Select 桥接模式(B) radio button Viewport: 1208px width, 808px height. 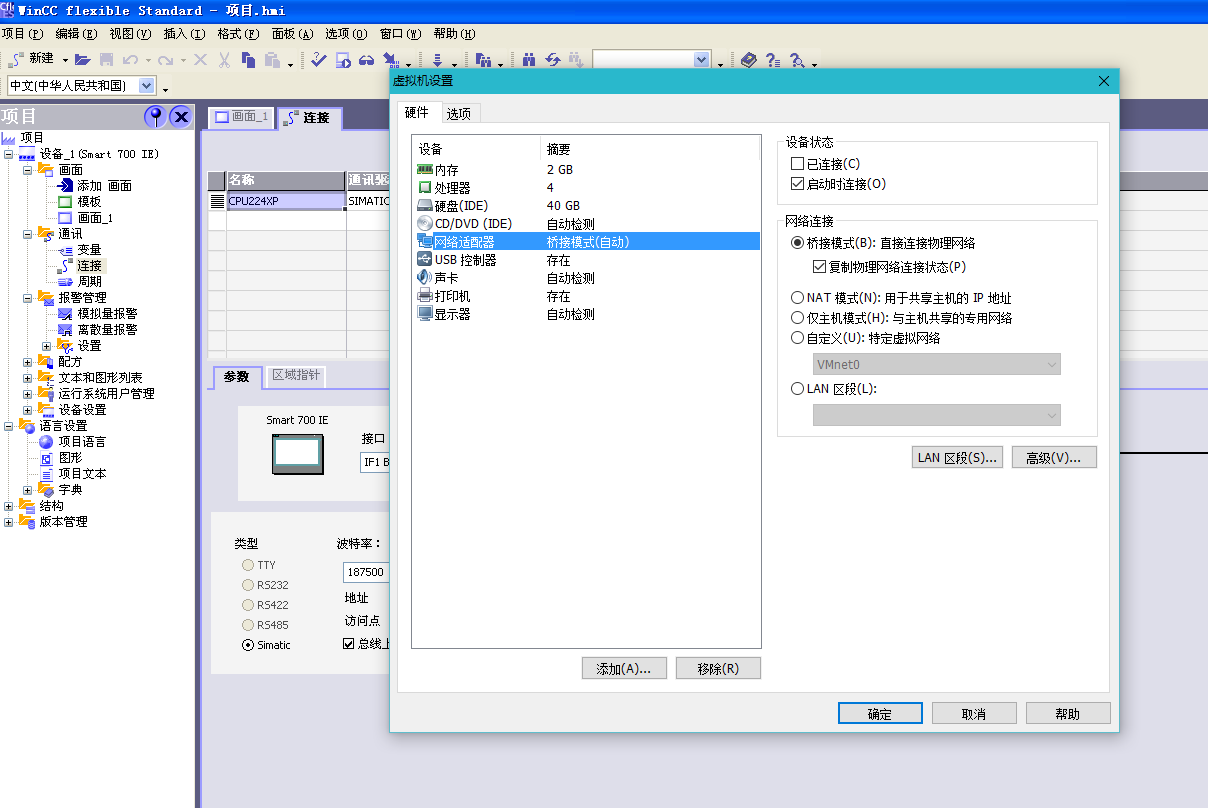click(797, 242)
